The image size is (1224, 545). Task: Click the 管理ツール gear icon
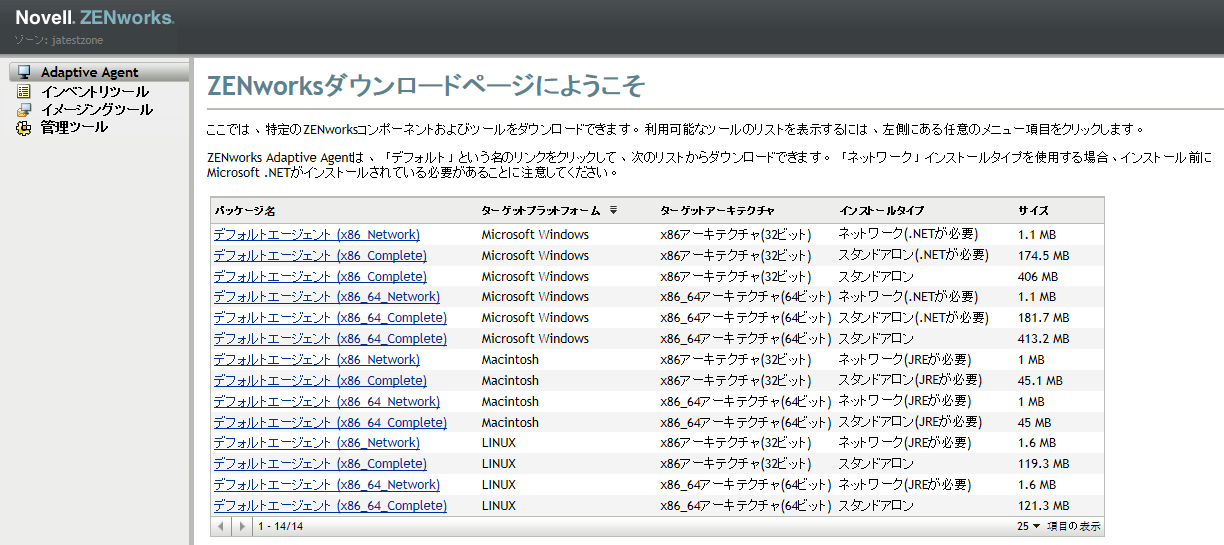24,127
